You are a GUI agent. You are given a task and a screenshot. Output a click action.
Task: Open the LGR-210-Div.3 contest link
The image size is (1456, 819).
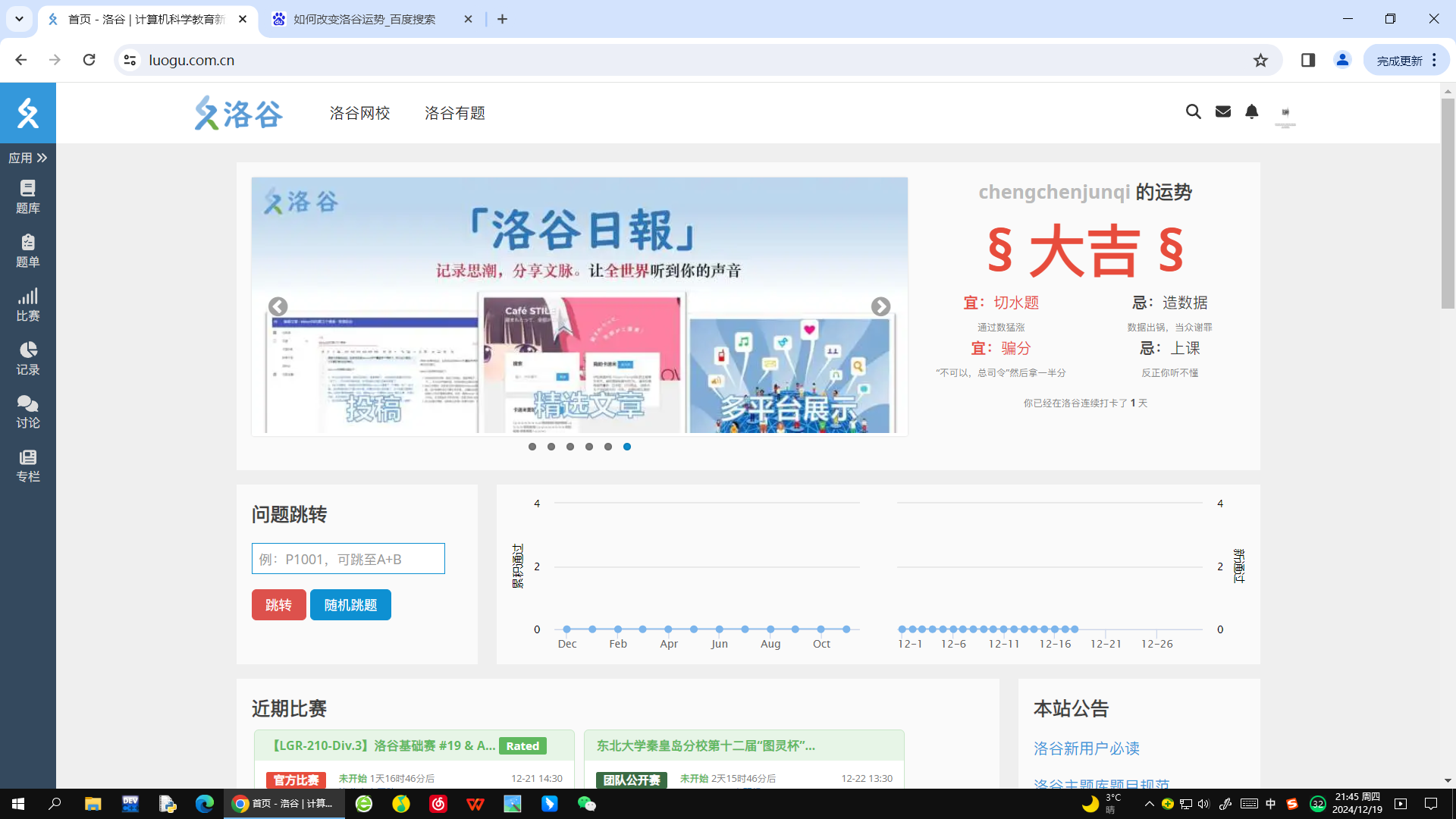coord(383,745)
